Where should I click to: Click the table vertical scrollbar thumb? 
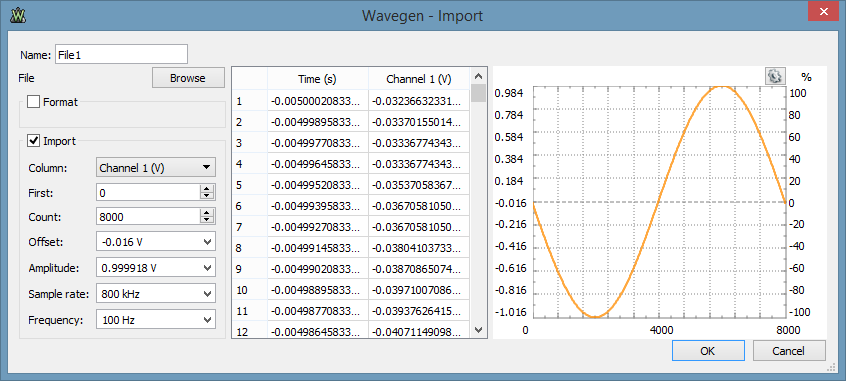coord(478,93)
